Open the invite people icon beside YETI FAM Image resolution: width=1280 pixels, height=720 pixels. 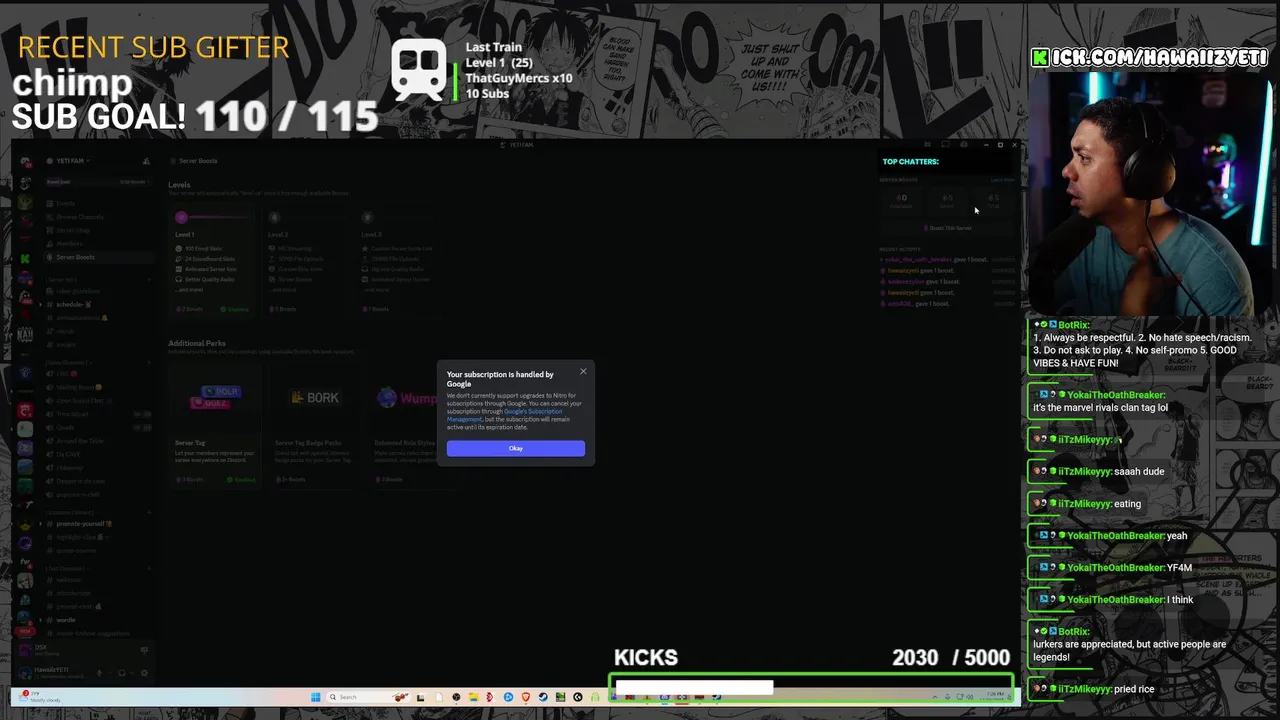pyautogui.click(x=146, y=161)
